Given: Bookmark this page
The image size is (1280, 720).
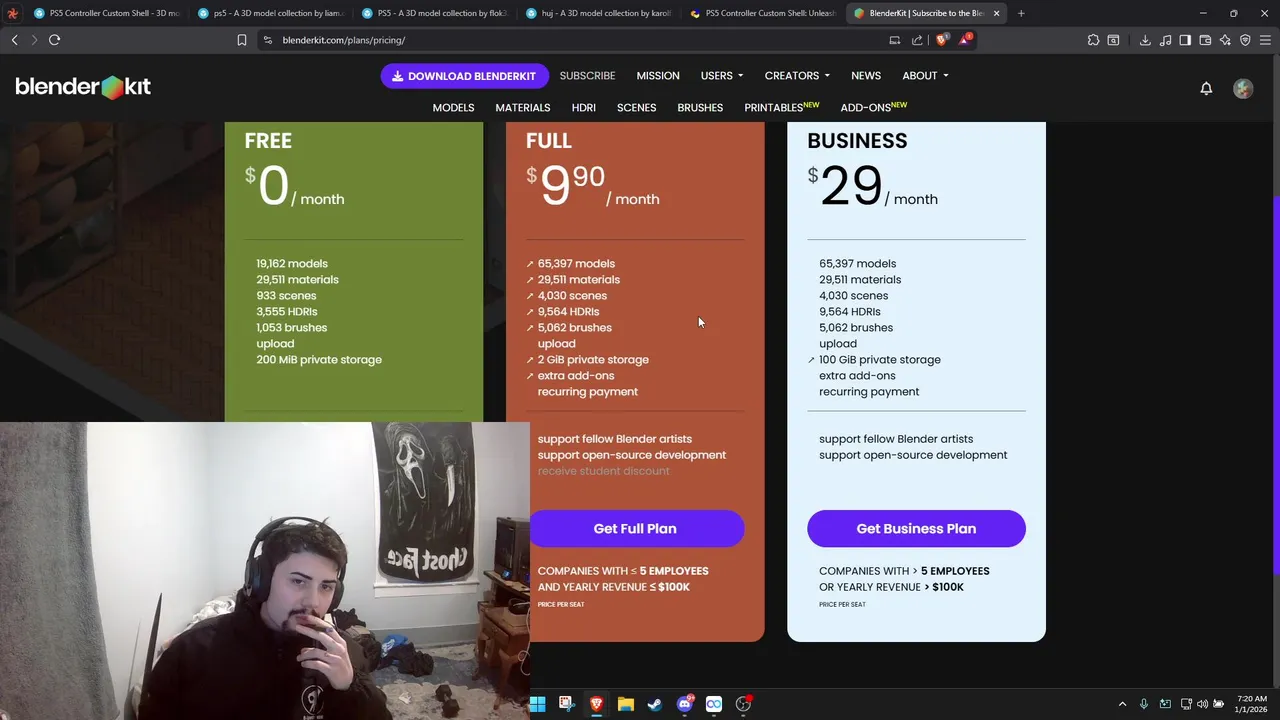Looking at the screenshot, I should (241, 40).
